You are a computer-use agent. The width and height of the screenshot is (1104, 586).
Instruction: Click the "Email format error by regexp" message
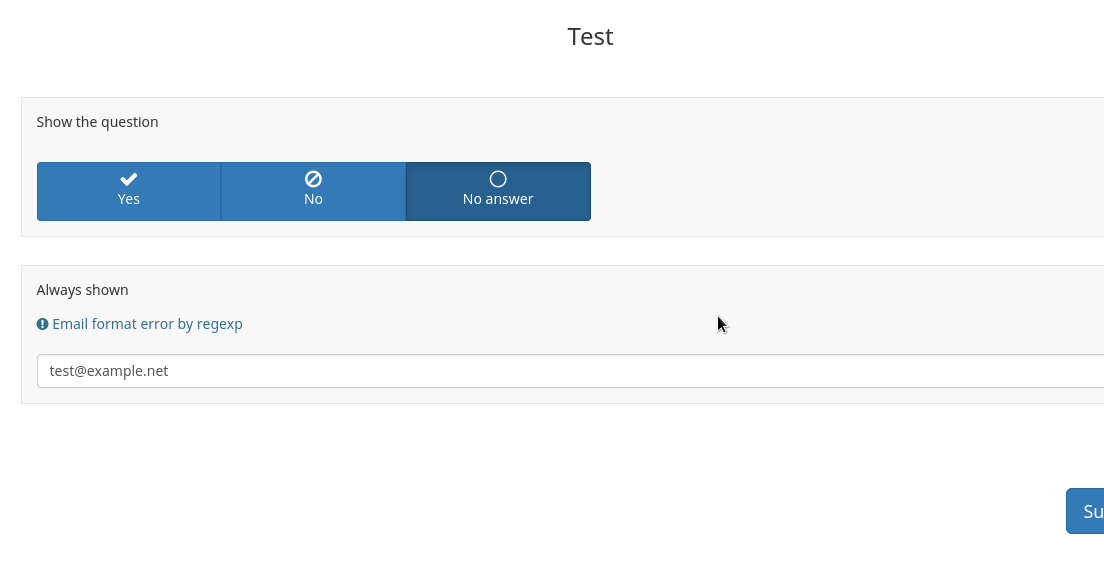(147, 324)
